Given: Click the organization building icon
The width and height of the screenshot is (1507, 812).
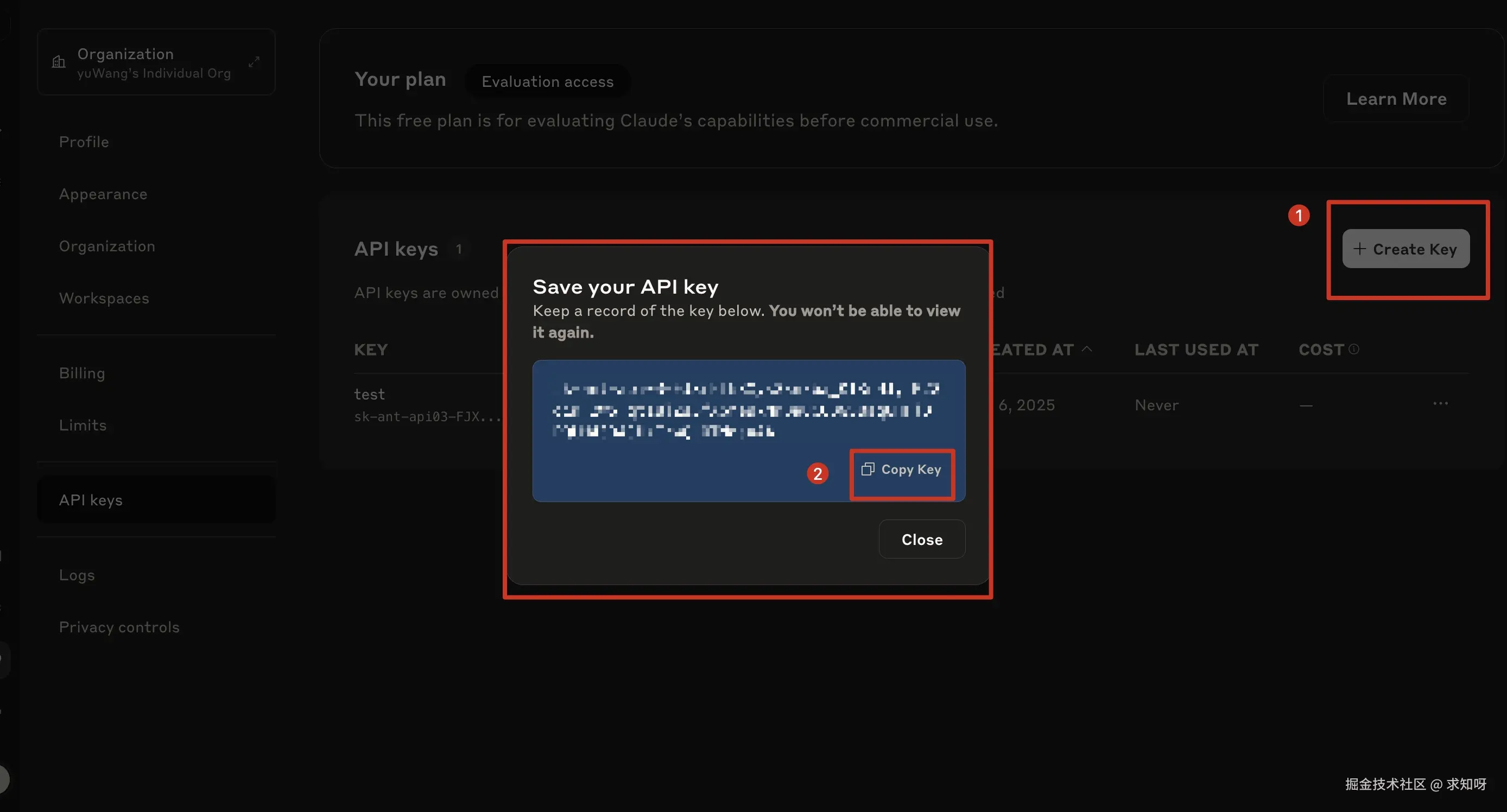Looking at the screenshot, I should pos(59,62).
